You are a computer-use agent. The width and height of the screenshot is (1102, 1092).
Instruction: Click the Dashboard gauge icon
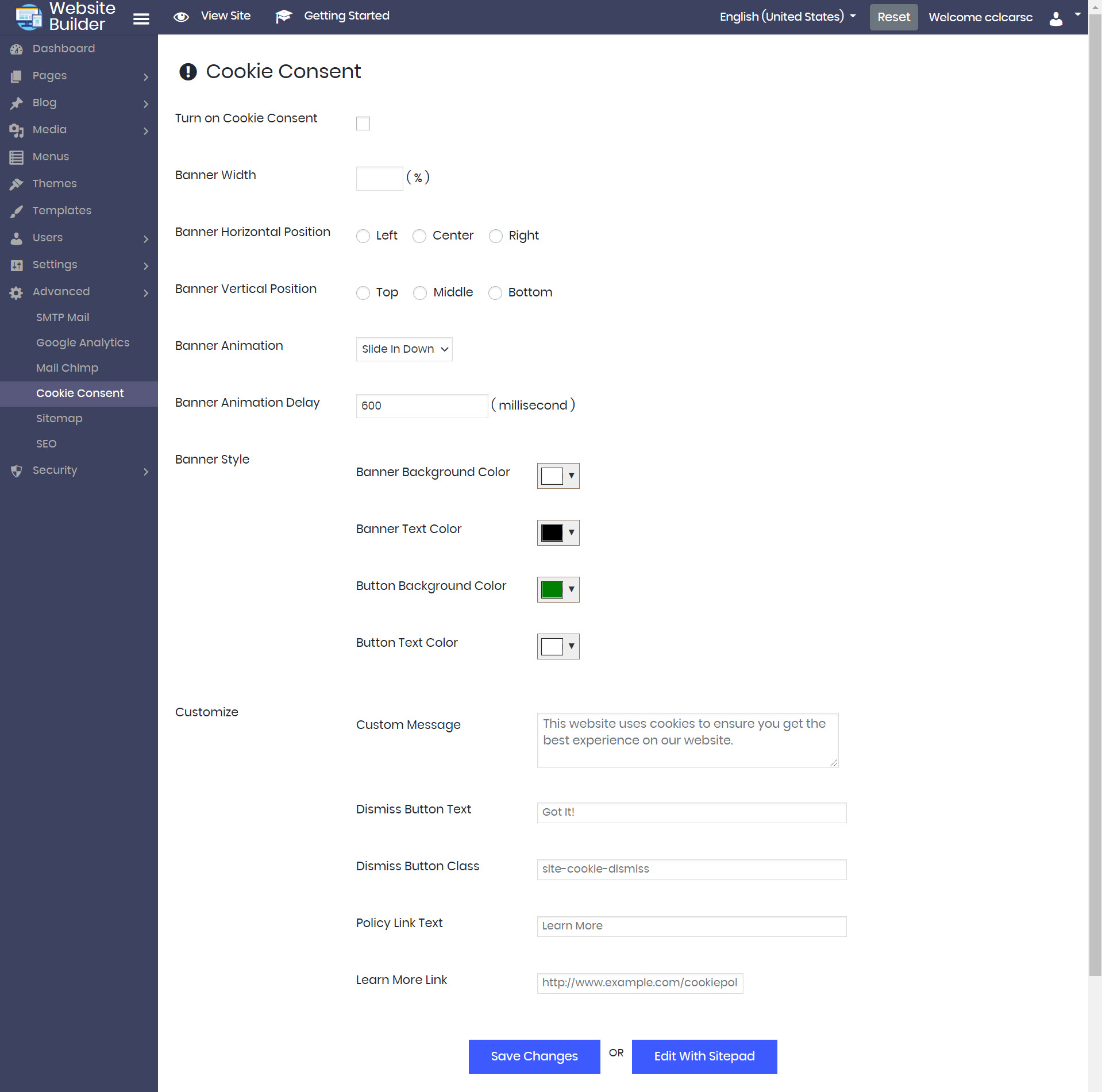pyautogui.click(x=16, y=49)
